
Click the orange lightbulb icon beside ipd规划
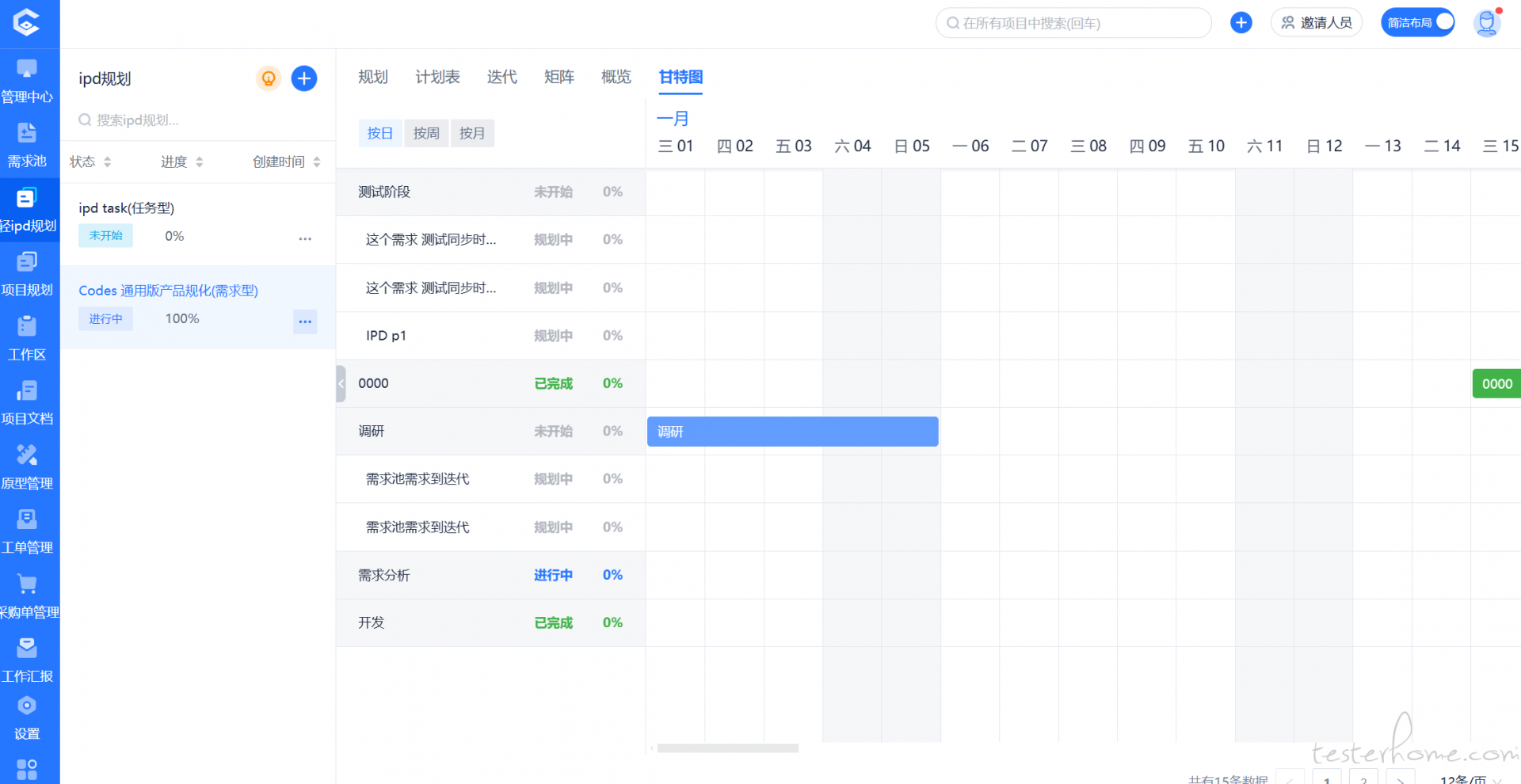pyautogui.click(x=269, y=78)
